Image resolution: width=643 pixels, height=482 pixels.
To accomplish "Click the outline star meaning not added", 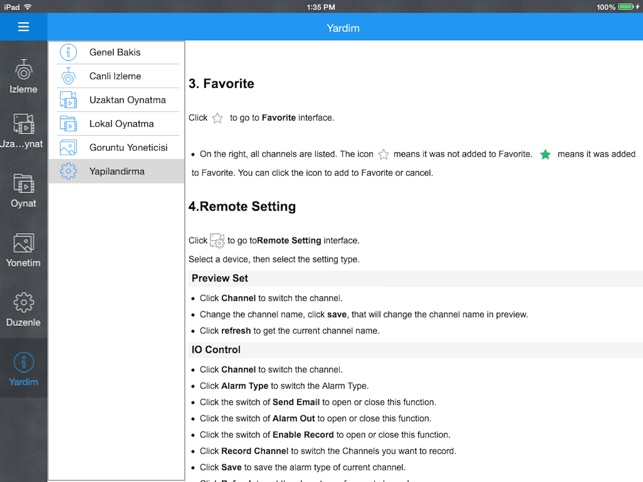I will [x=383, y=154].
